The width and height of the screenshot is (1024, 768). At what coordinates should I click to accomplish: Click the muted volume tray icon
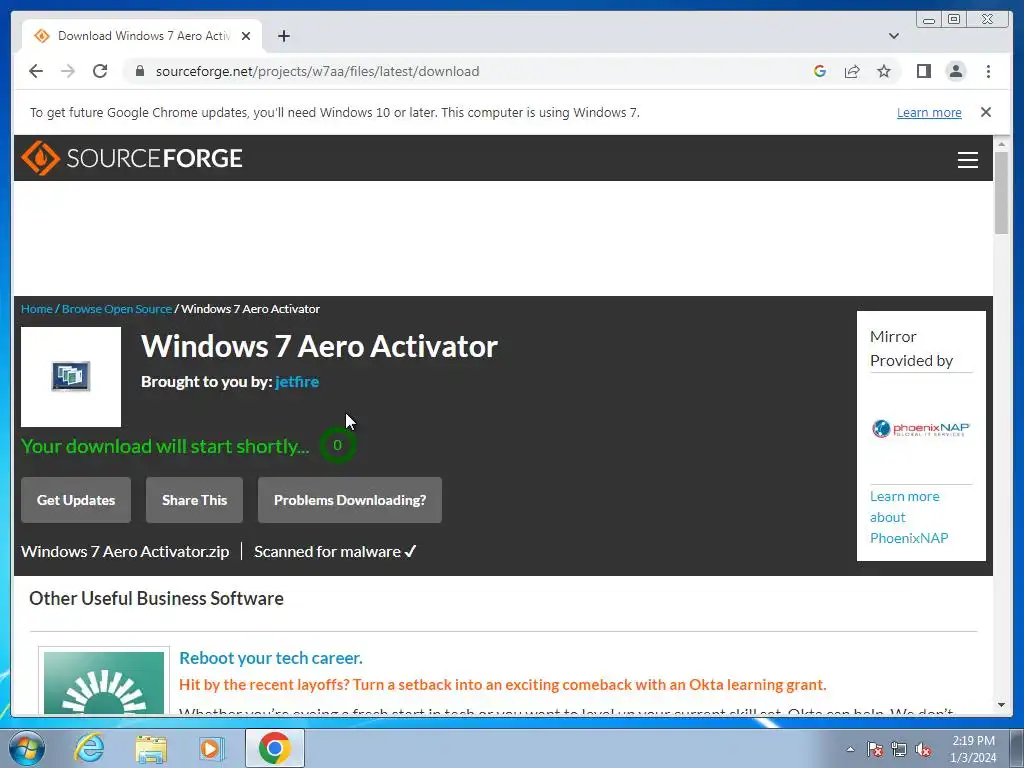coord(923,749)
